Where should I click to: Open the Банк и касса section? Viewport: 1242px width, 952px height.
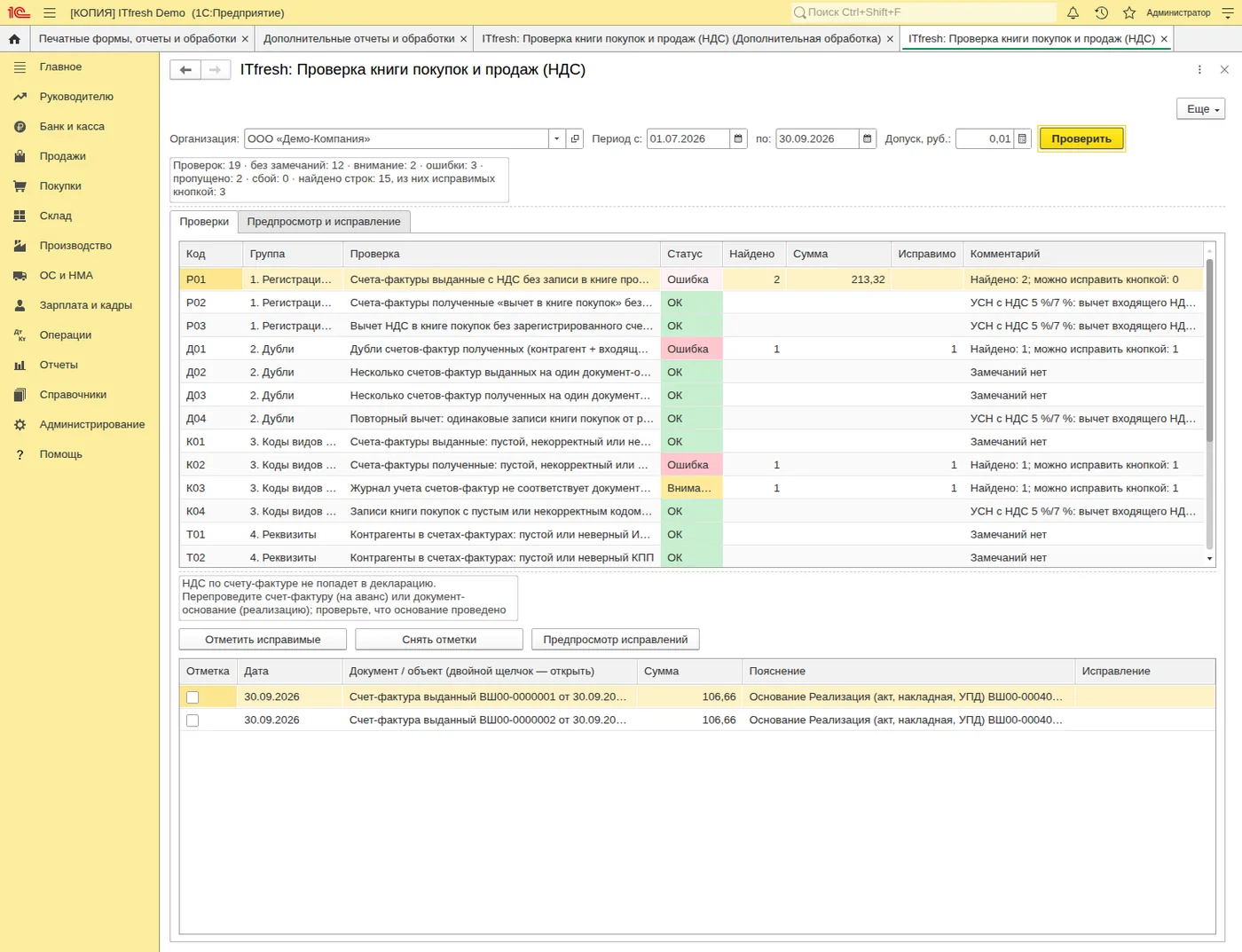(x=72, y=127)
